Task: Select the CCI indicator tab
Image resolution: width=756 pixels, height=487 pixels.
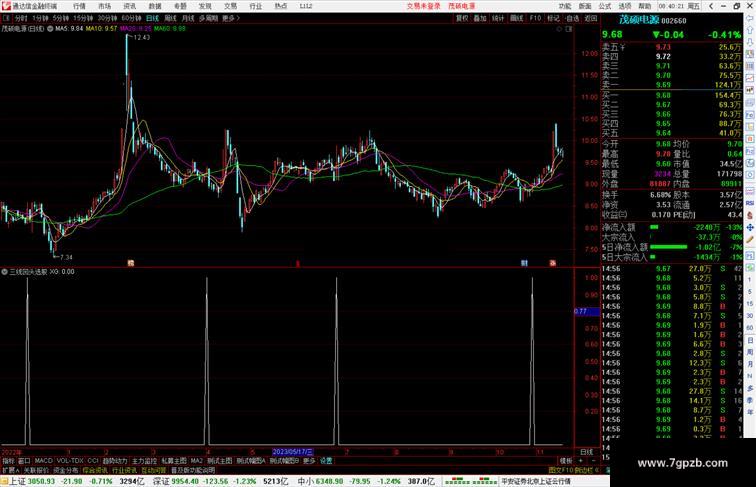Action: coord(93,461)
